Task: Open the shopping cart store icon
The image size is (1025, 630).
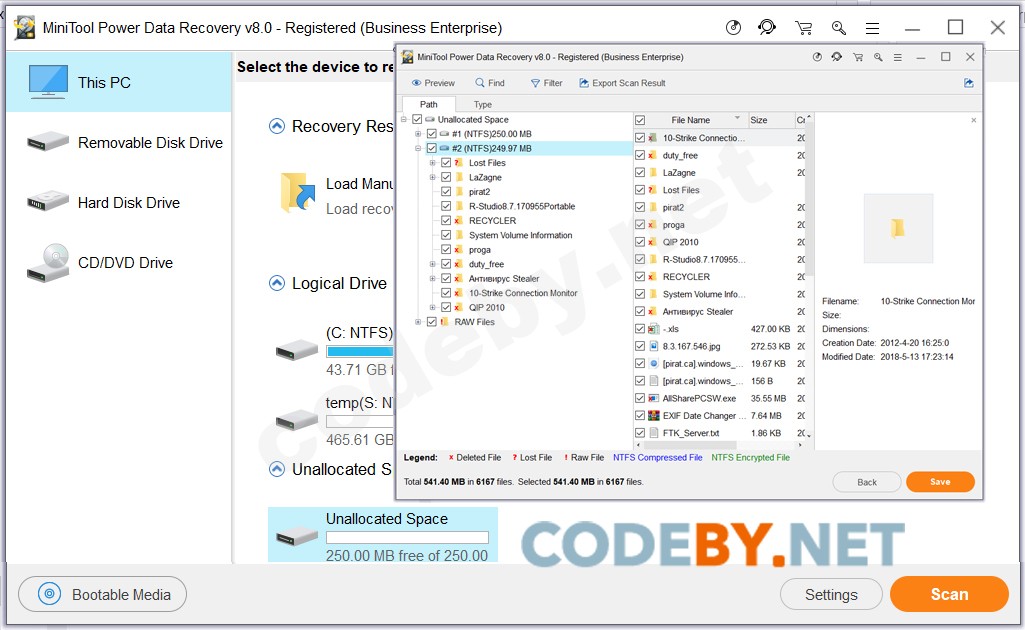Action: (804, 27)
